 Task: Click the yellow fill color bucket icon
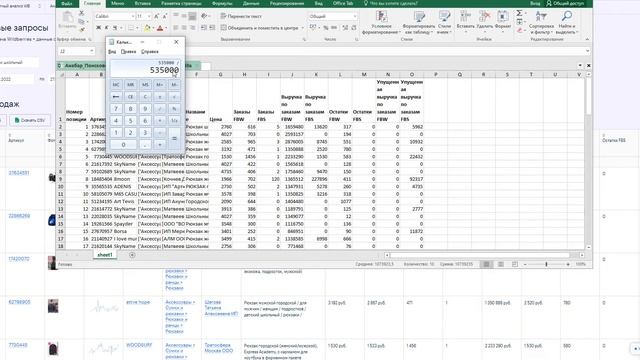pos(147,28)
